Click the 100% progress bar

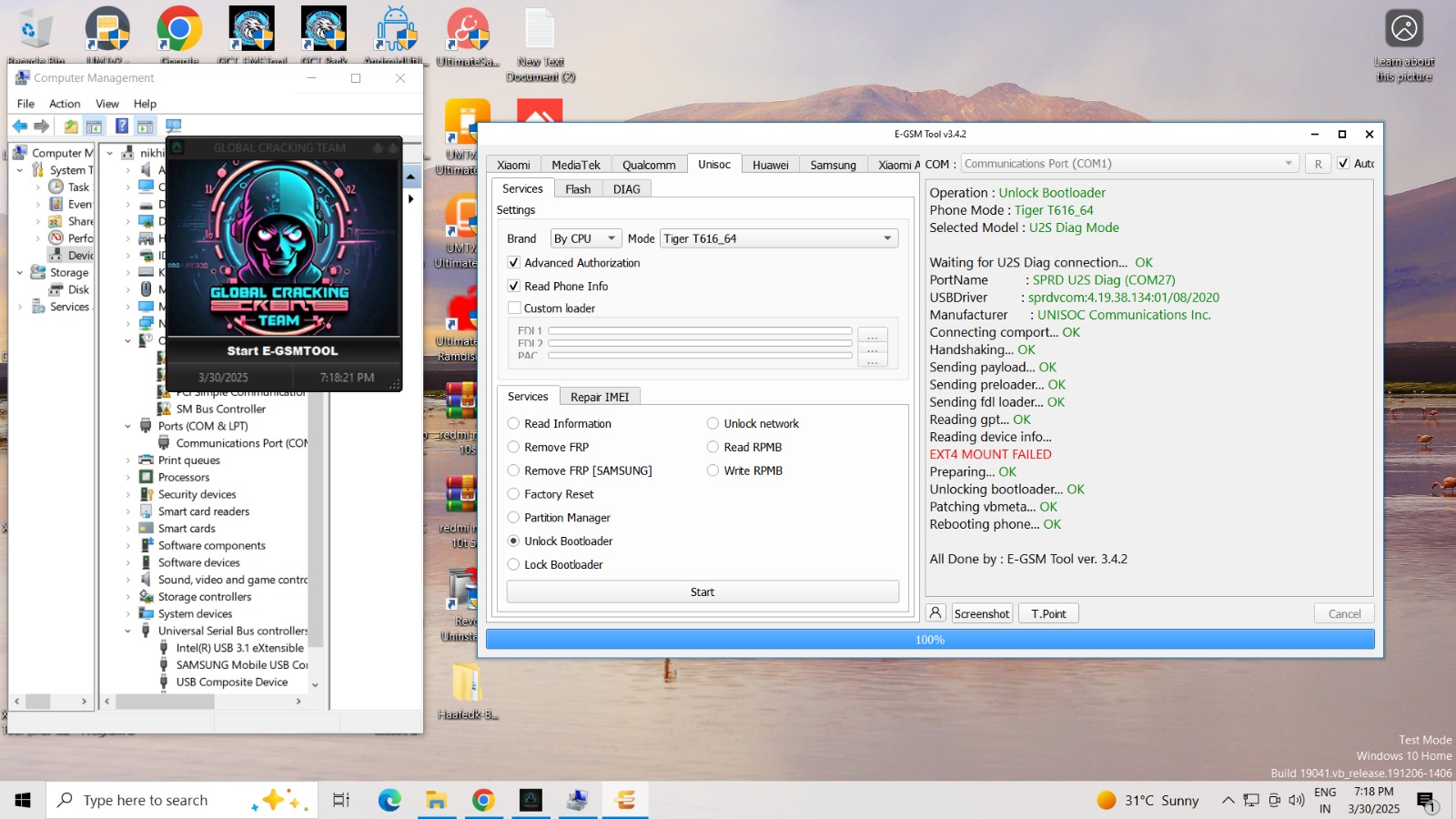(x=930, y=640)
